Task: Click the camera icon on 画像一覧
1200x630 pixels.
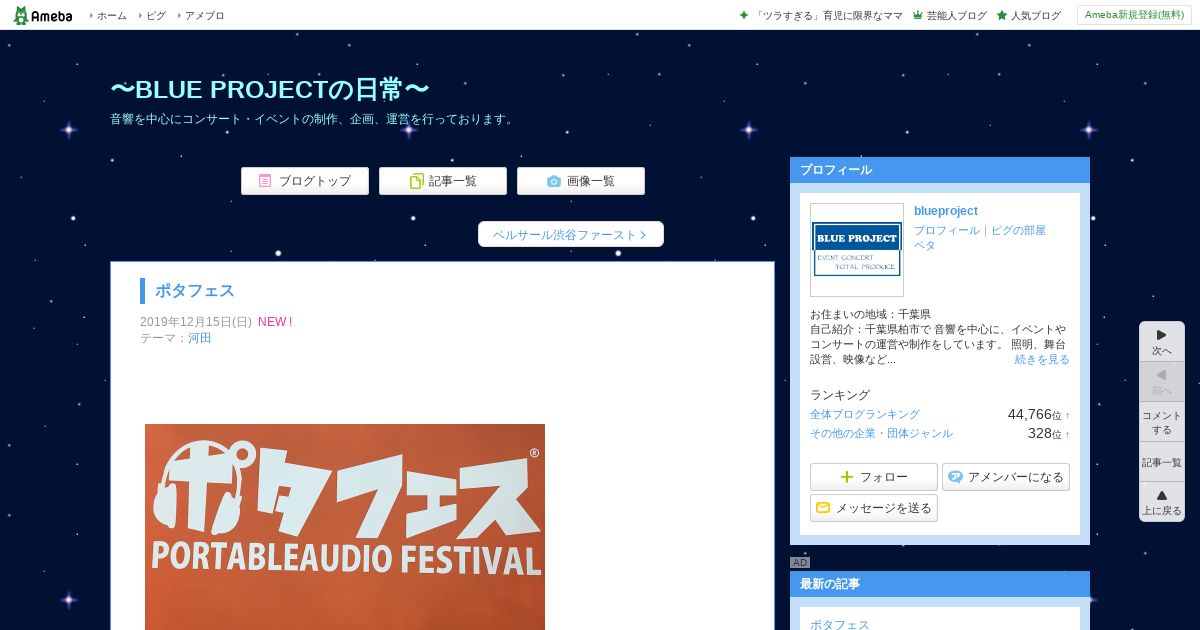Action: tap(554, 181)
